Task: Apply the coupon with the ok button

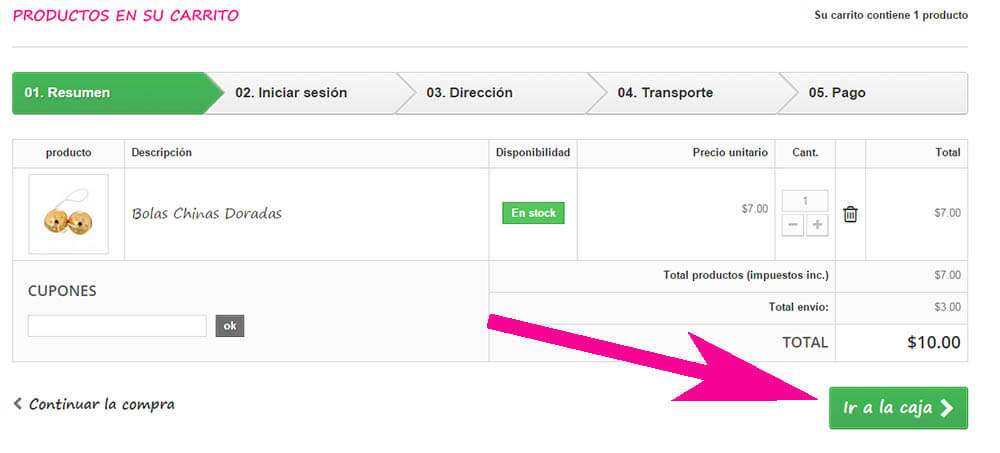Action: tap(230, 326)
